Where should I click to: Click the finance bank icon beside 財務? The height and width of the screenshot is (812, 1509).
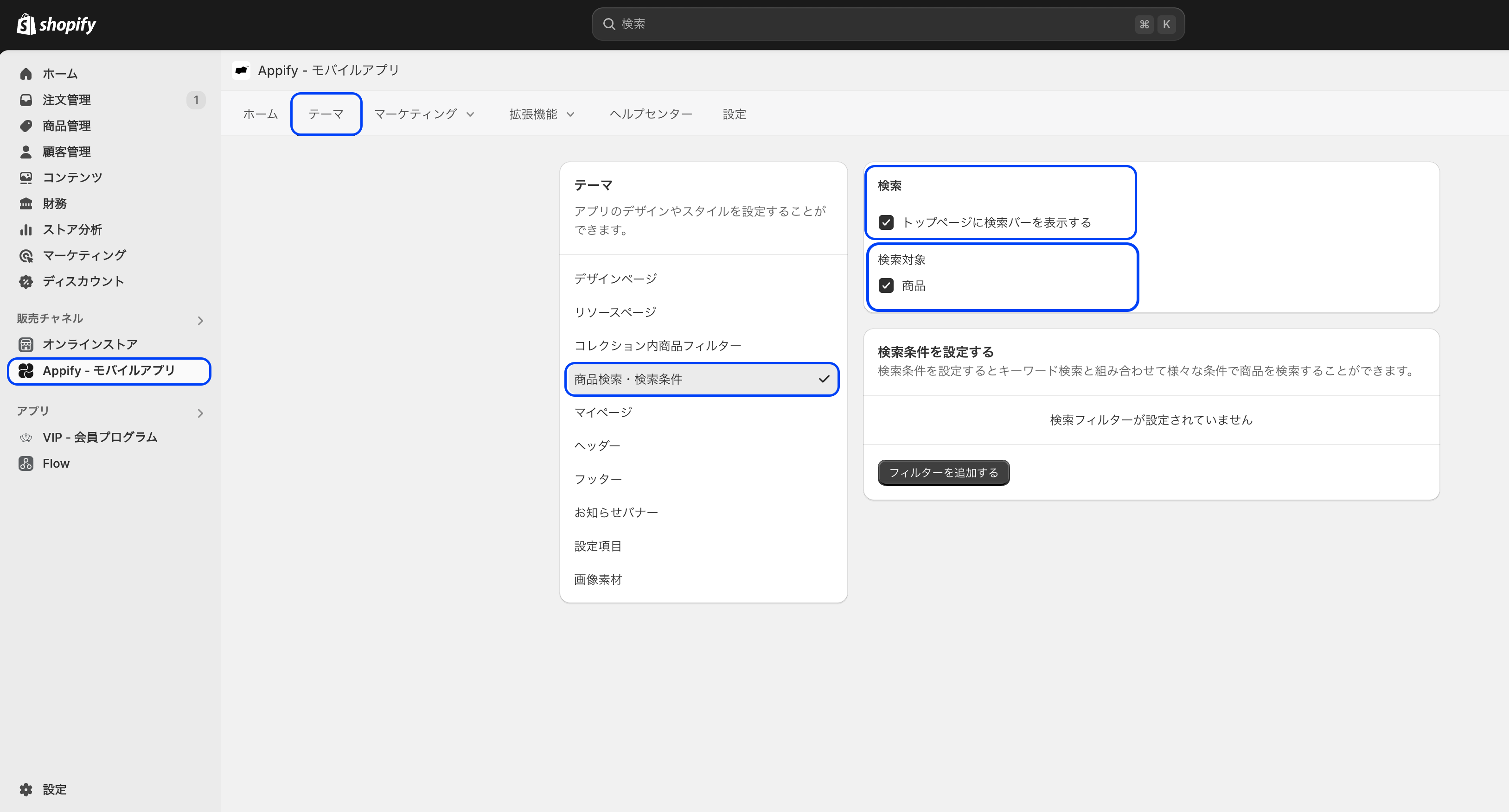point(26,204)
